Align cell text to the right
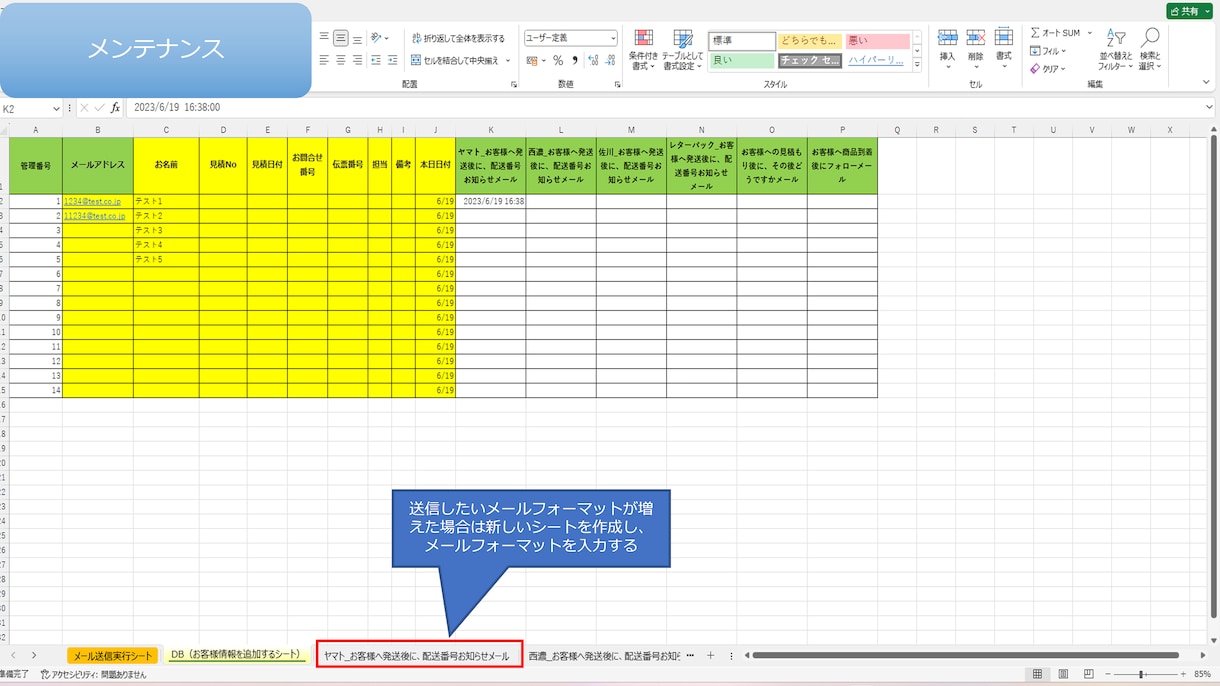Viewport: 1220px width, 686px height. pos(357,60)
